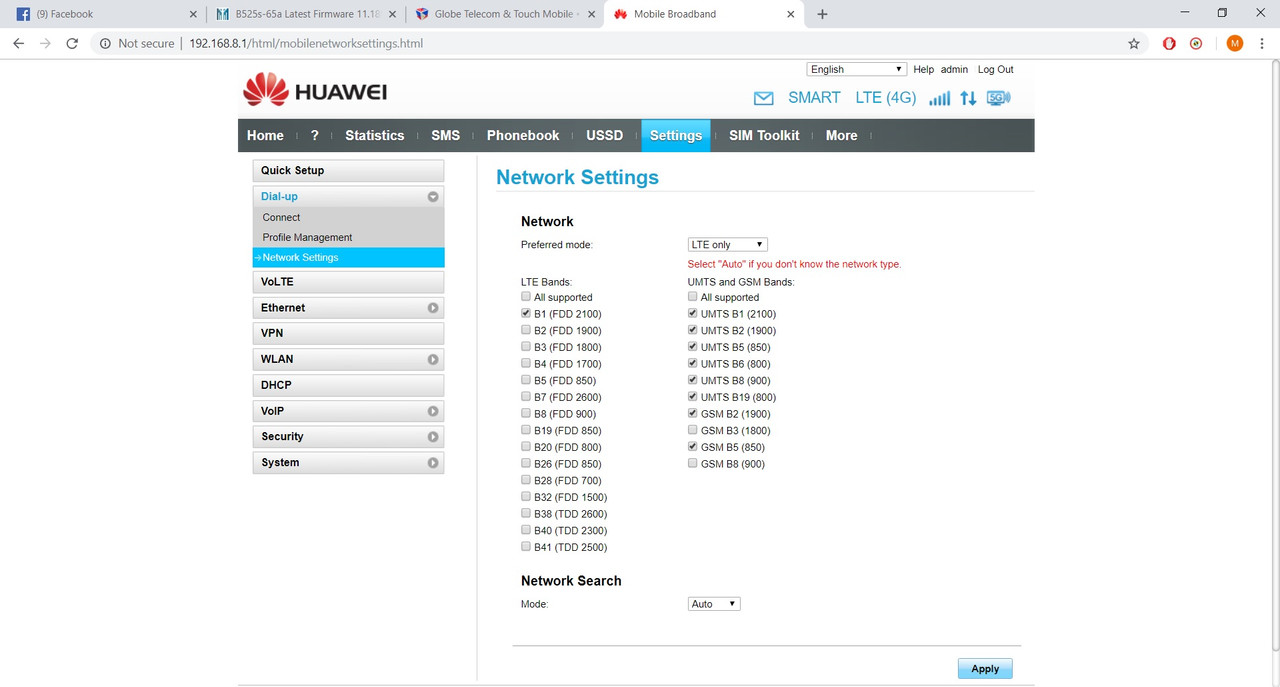Open the Home menu item
Screen dimensions: 1280x687
tap(265, 136)
